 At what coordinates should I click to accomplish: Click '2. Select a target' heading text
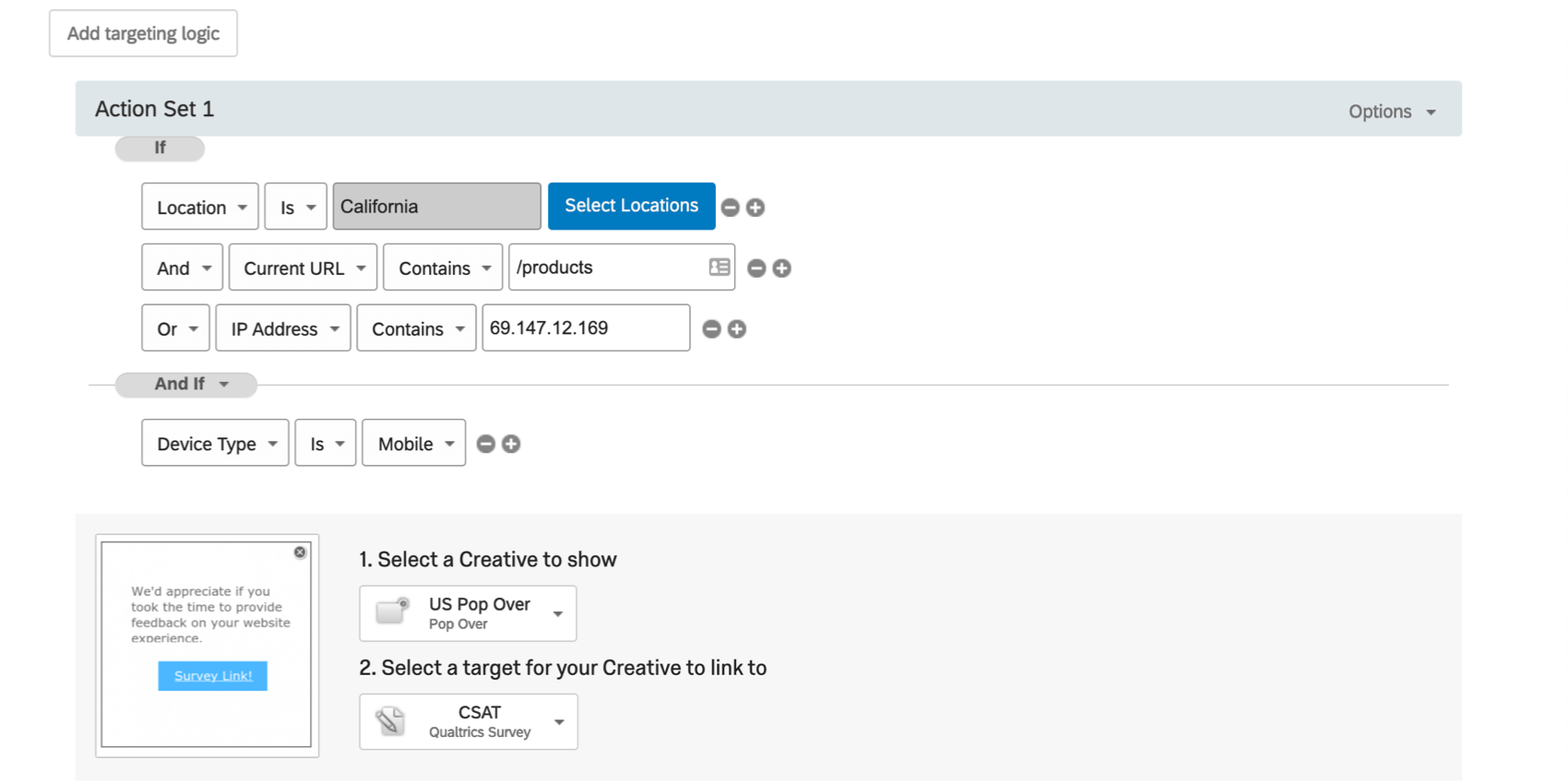(x=563, y=668)
